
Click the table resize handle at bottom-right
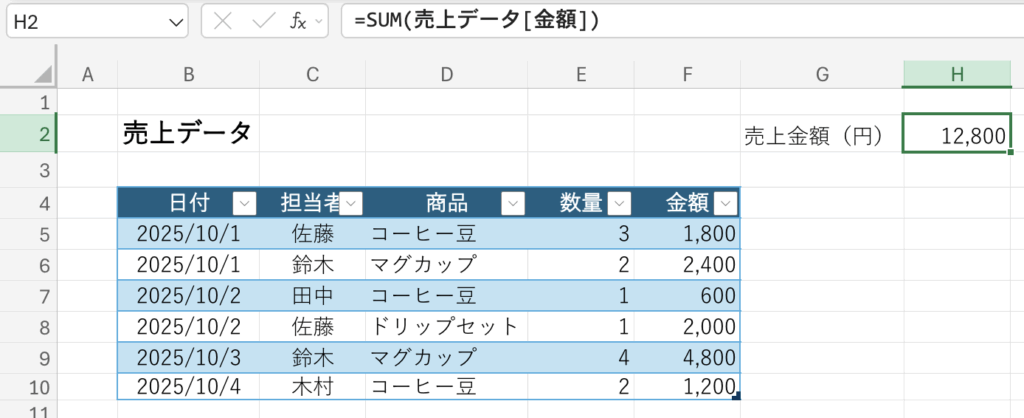click(736, 397)
